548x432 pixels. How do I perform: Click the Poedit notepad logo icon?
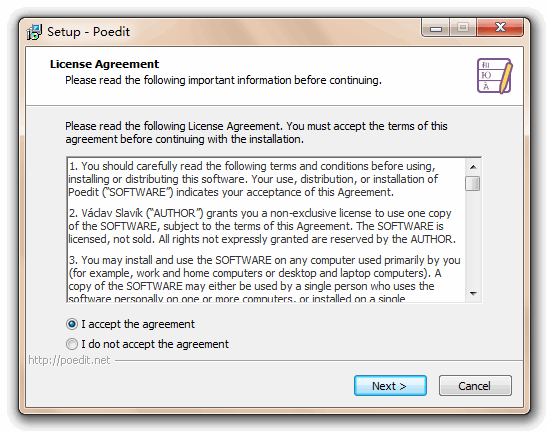coord(495,75)
